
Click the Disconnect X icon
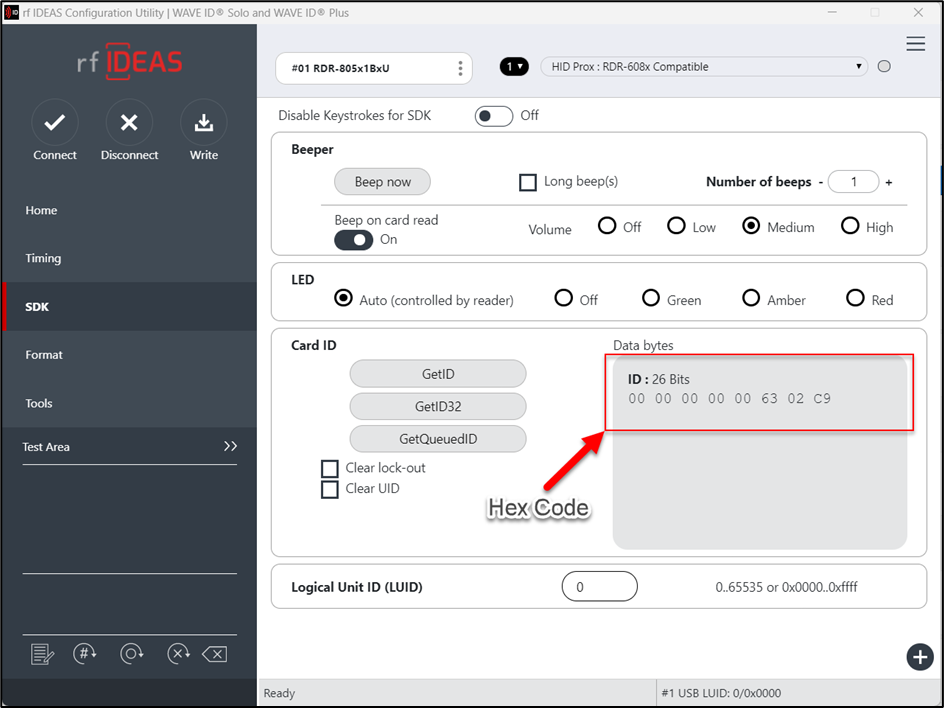pos(129,122)
